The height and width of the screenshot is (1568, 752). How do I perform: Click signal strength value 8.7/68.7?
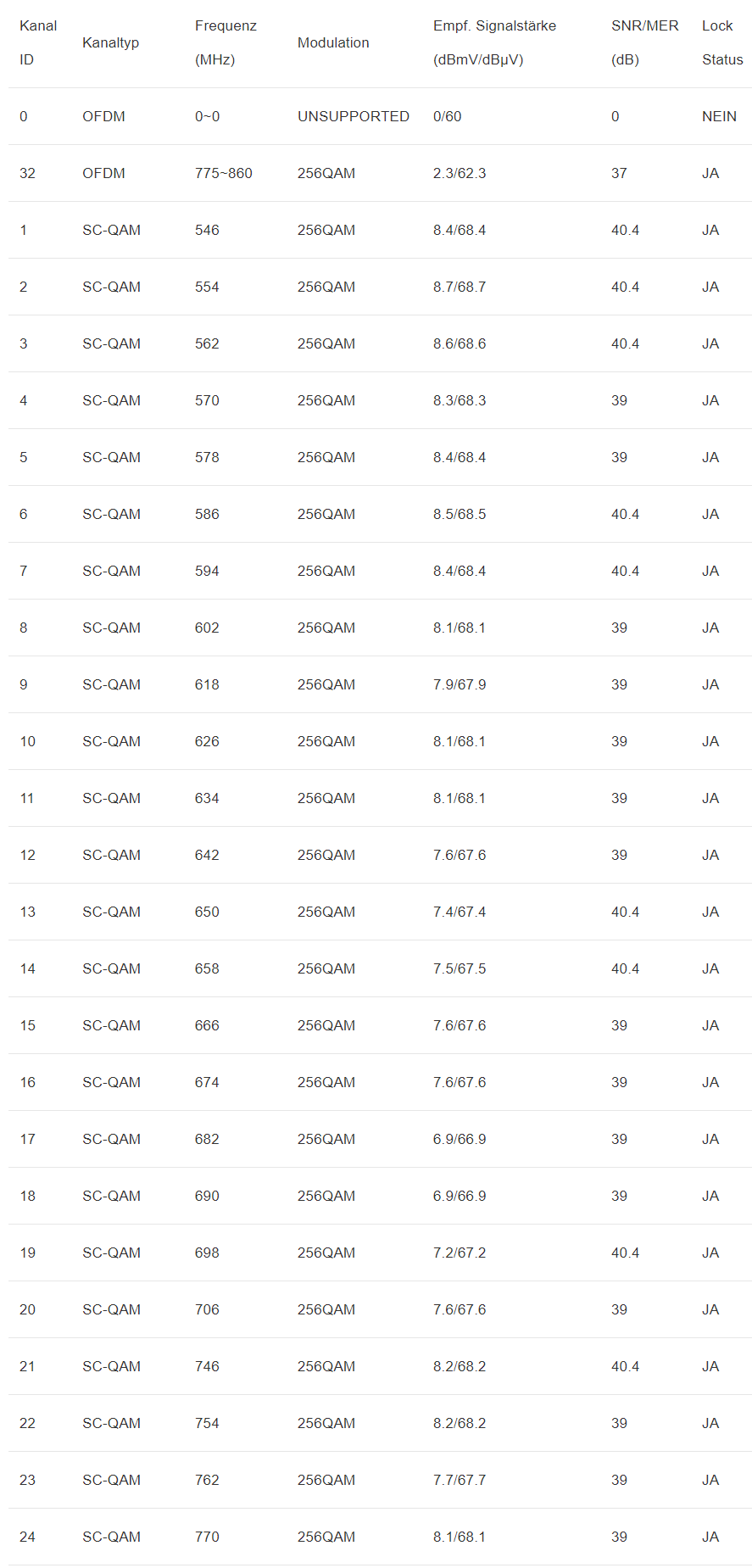click(x=460, y=287)
